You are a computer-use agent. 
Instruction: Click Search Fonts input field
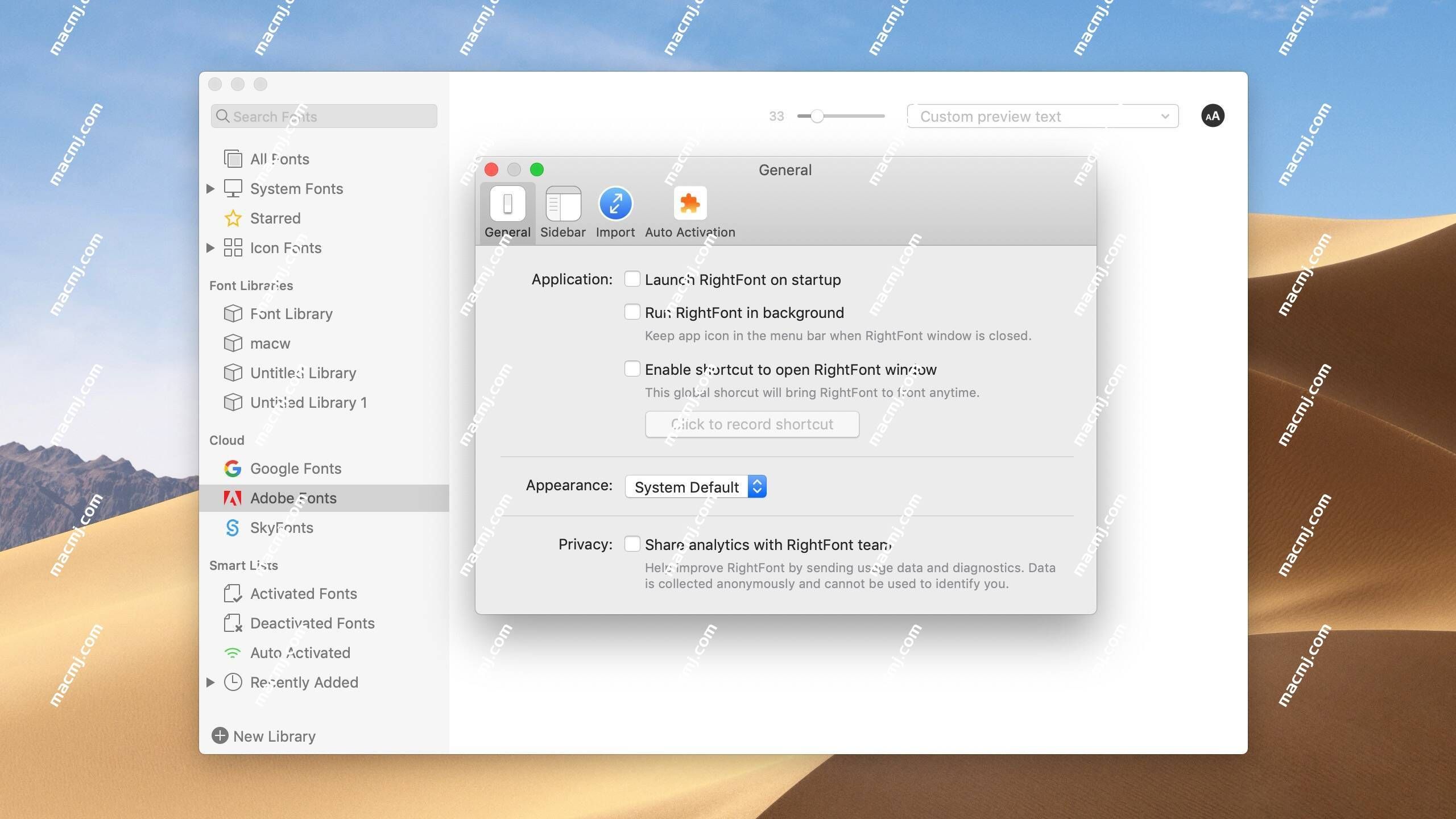(x=324, y=115)
